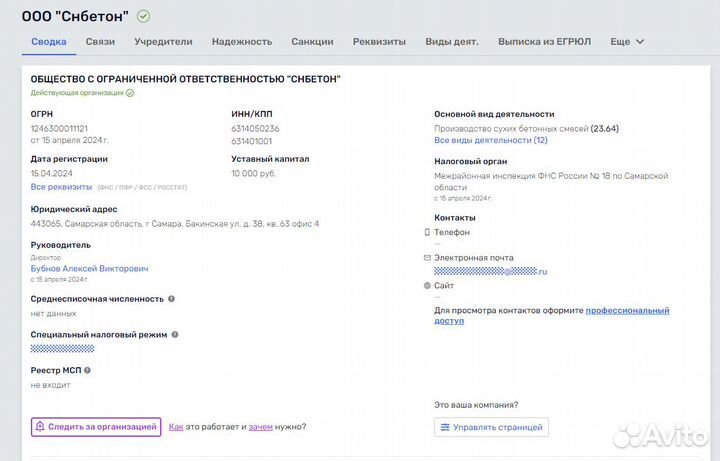Click help icon next to Реестр МСП
The width and height of the screenshot is (720, 461).
click(87, 371)
